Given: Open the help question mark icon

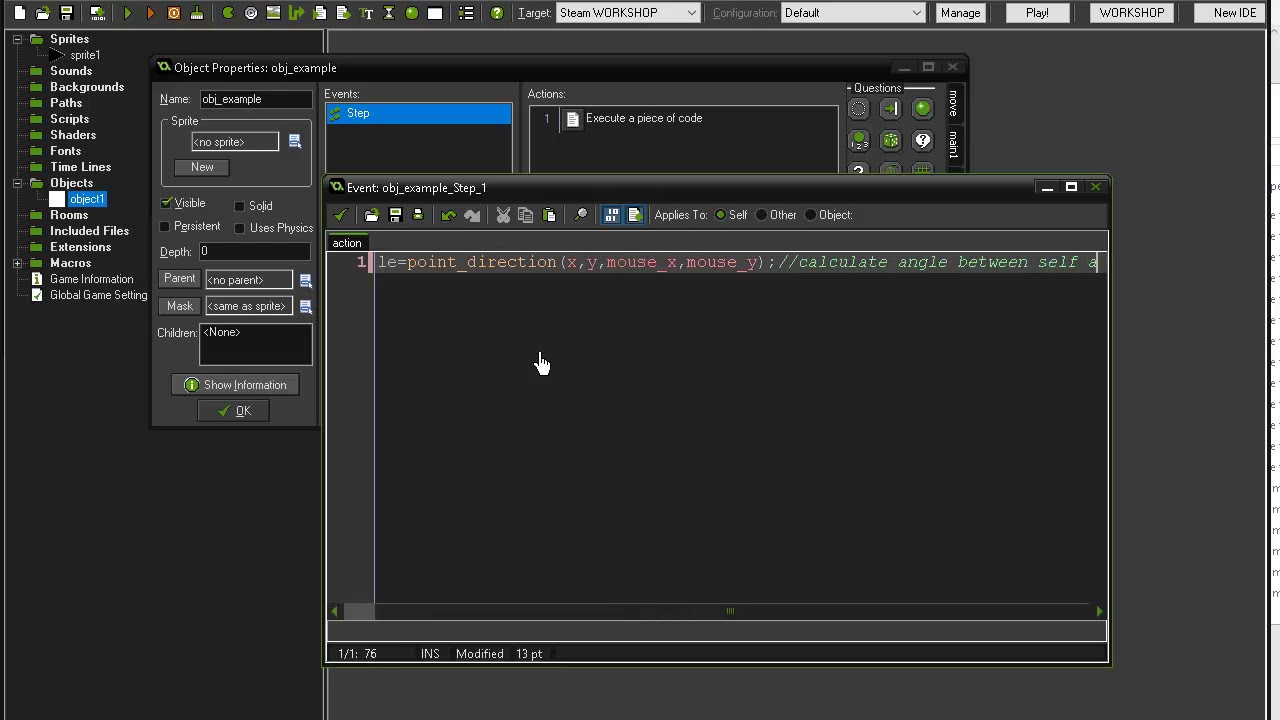Looking at the screenshot, I should [497, 13].
